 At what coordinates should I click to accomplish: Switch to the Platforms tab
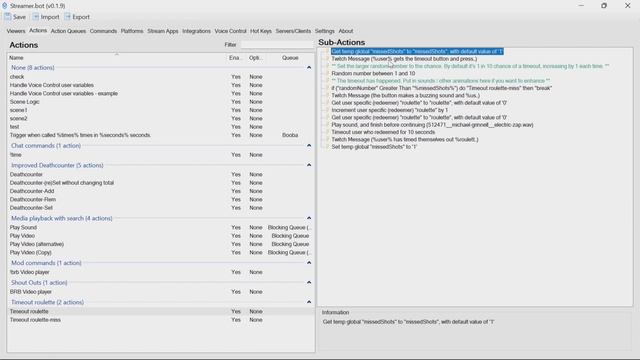tap(132, 31)
